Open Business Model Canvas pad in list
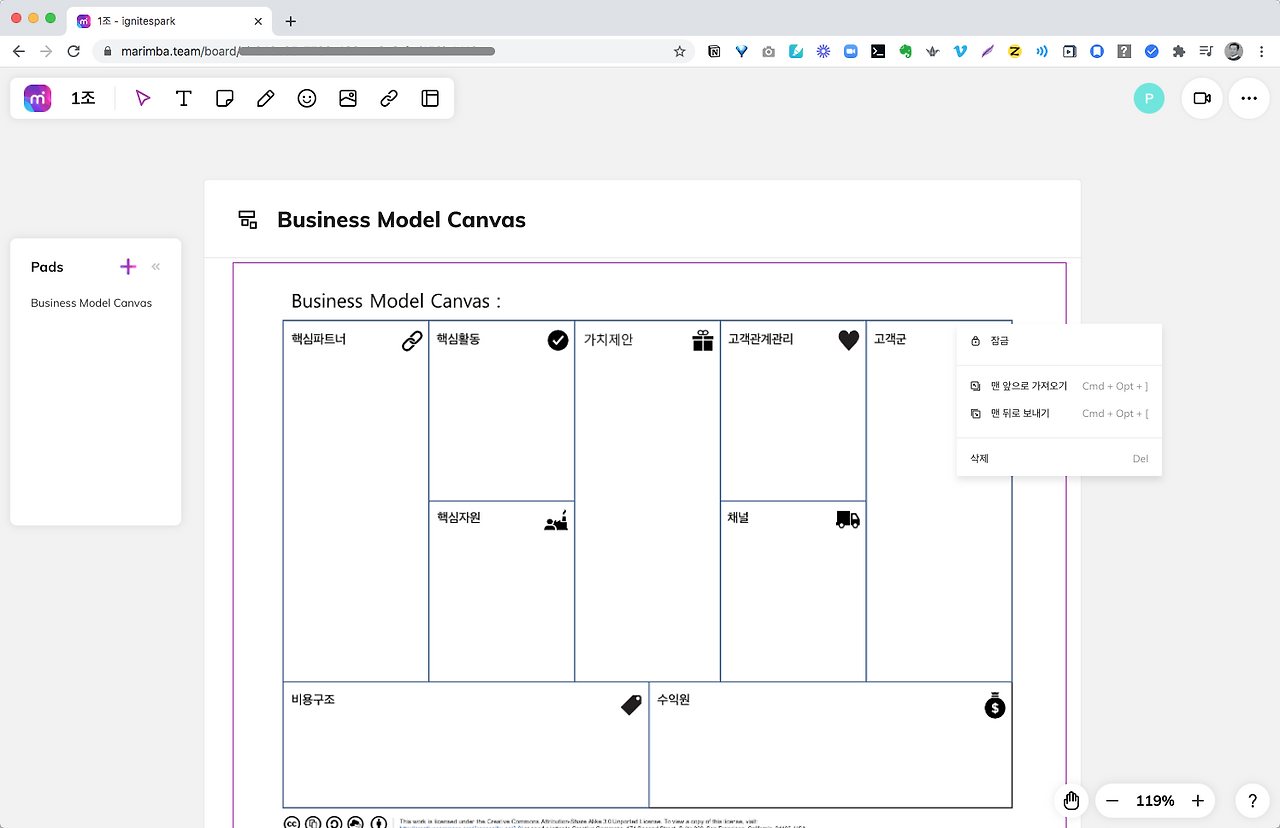Screen dimensions: 1280x828 [x=91, y=303]
